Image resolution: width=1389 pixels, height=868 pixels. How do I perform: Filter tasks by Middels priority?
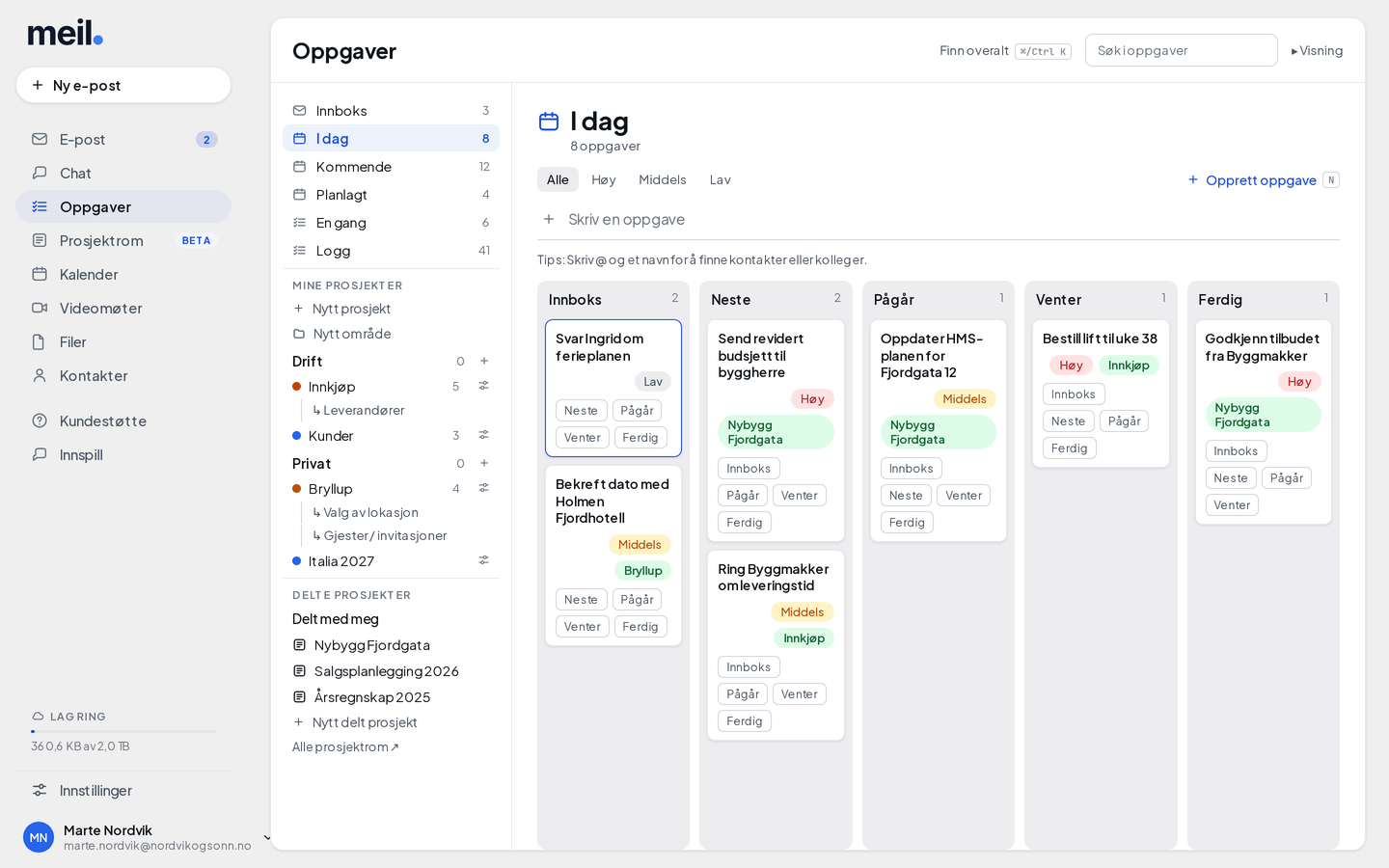[663, 179]
